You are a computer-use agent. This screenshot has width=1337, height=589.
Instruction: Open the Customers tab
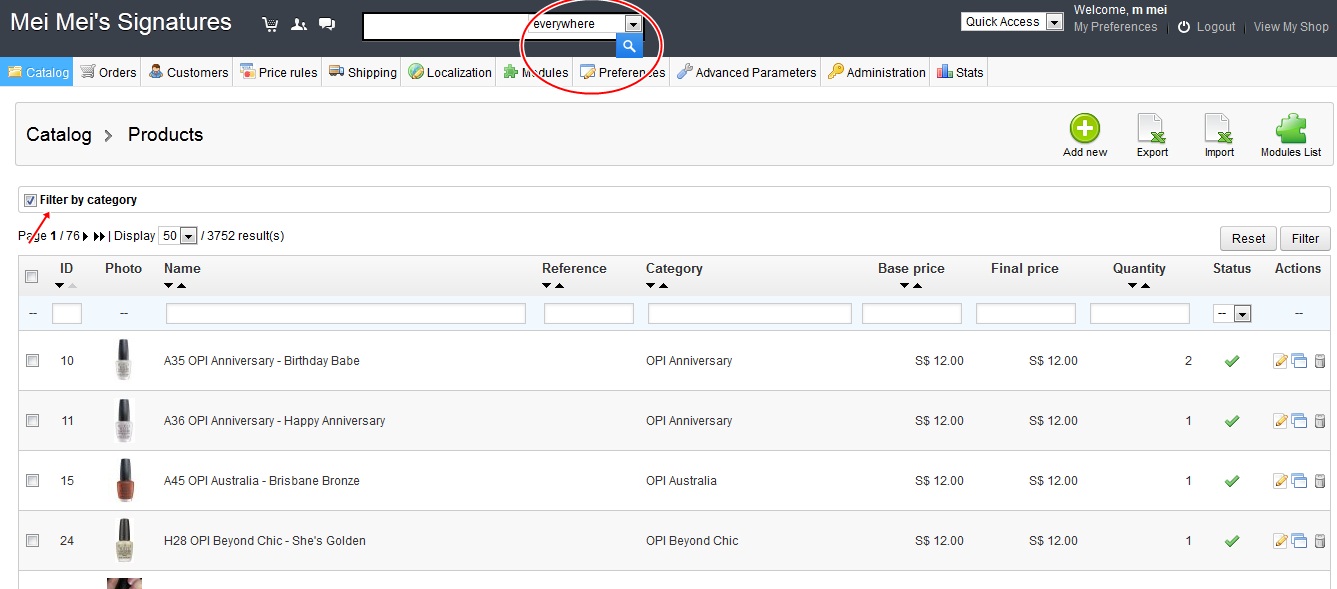tap(188, 72)
